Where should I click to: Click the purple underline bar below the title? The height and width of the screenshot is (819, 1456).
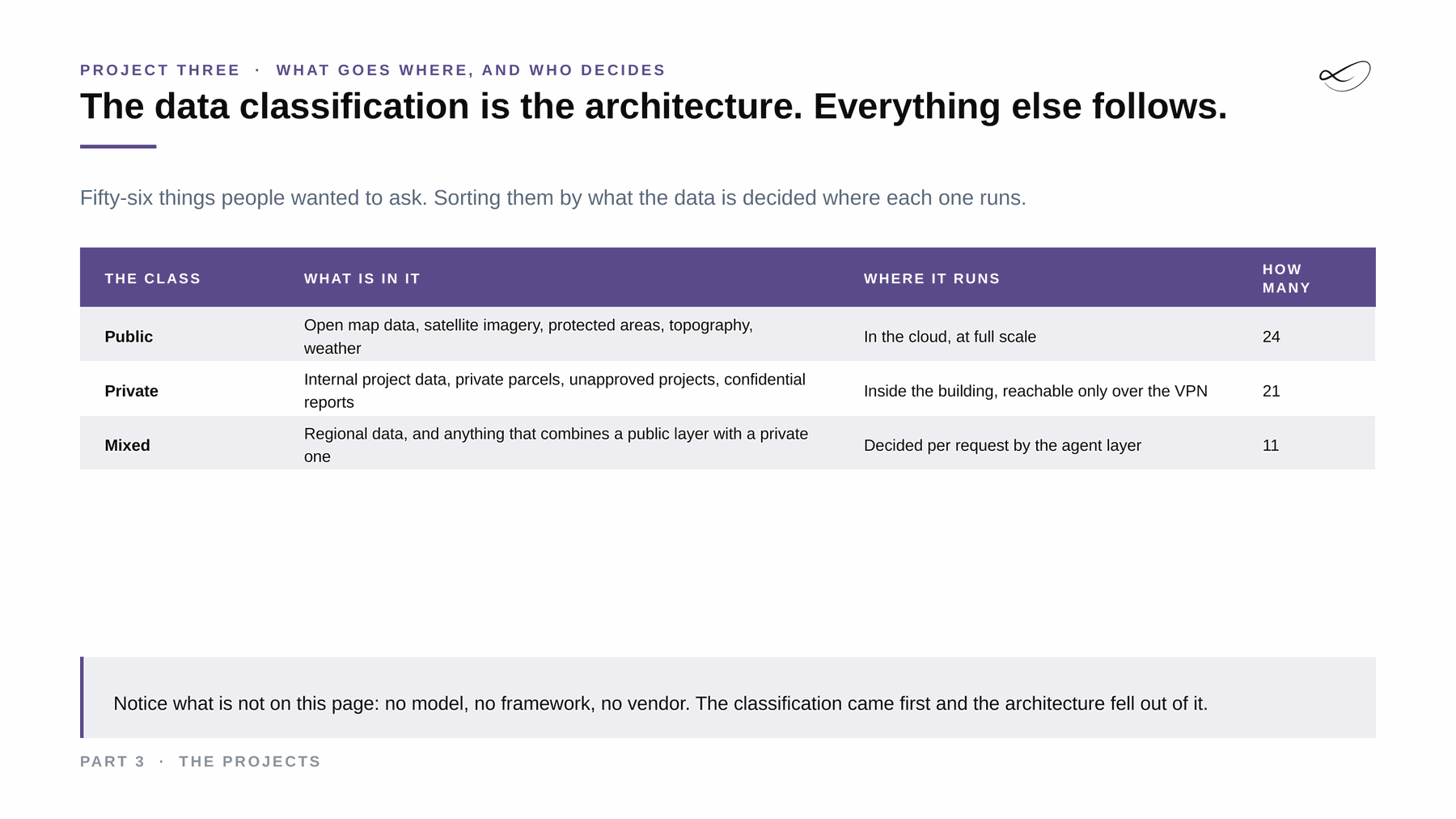click(118, 146)
